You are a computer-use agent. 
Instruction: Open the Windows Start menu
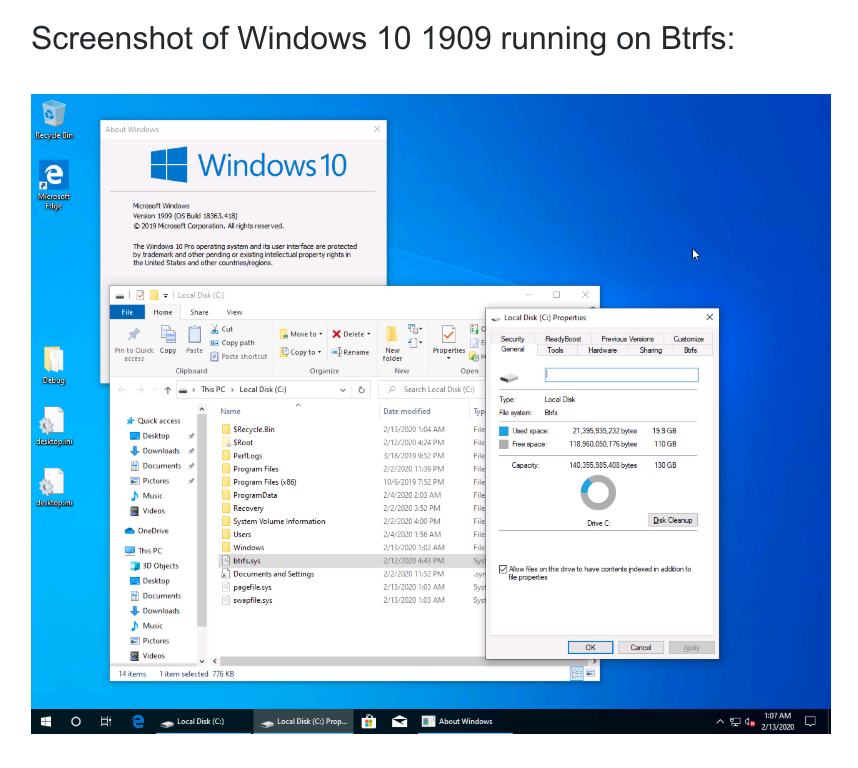click(46, 722)
